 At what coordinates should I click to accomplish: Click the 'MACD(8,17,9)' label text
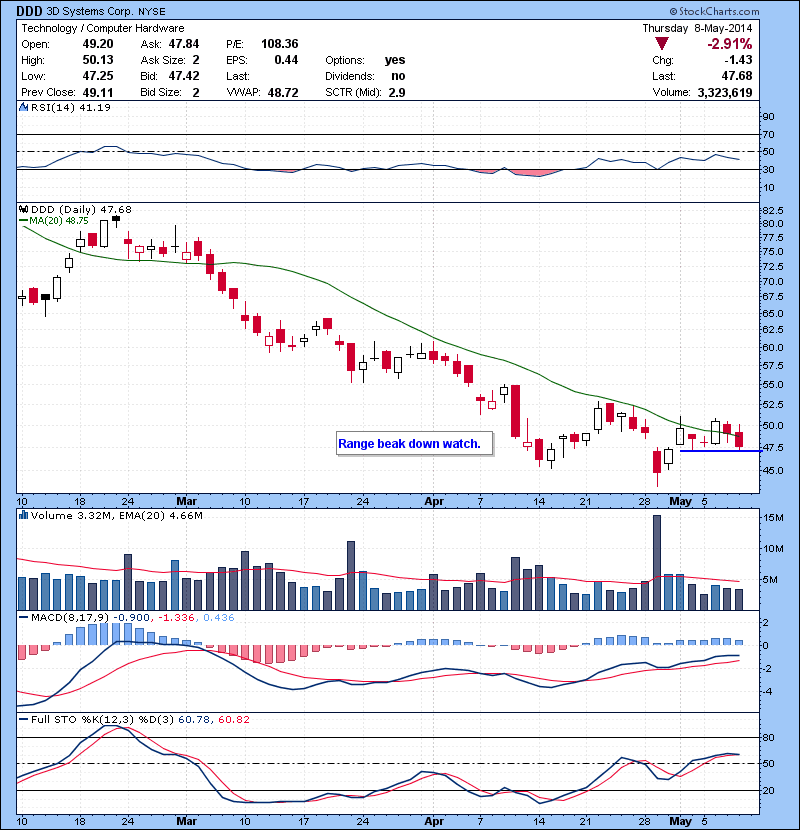coord(70,617)
